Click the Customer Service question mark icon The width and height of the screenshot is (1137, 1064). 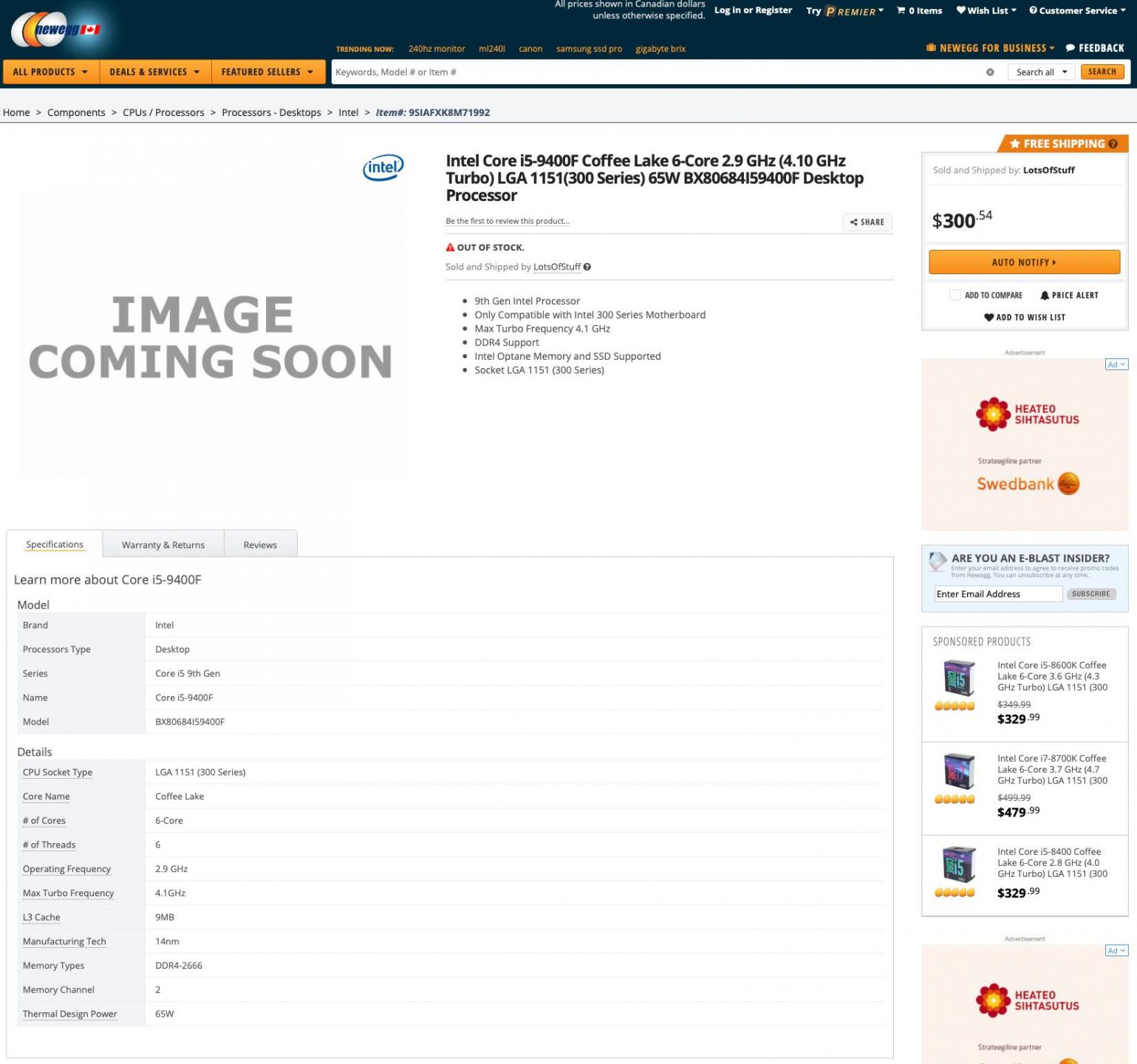tap(1033, 10)
